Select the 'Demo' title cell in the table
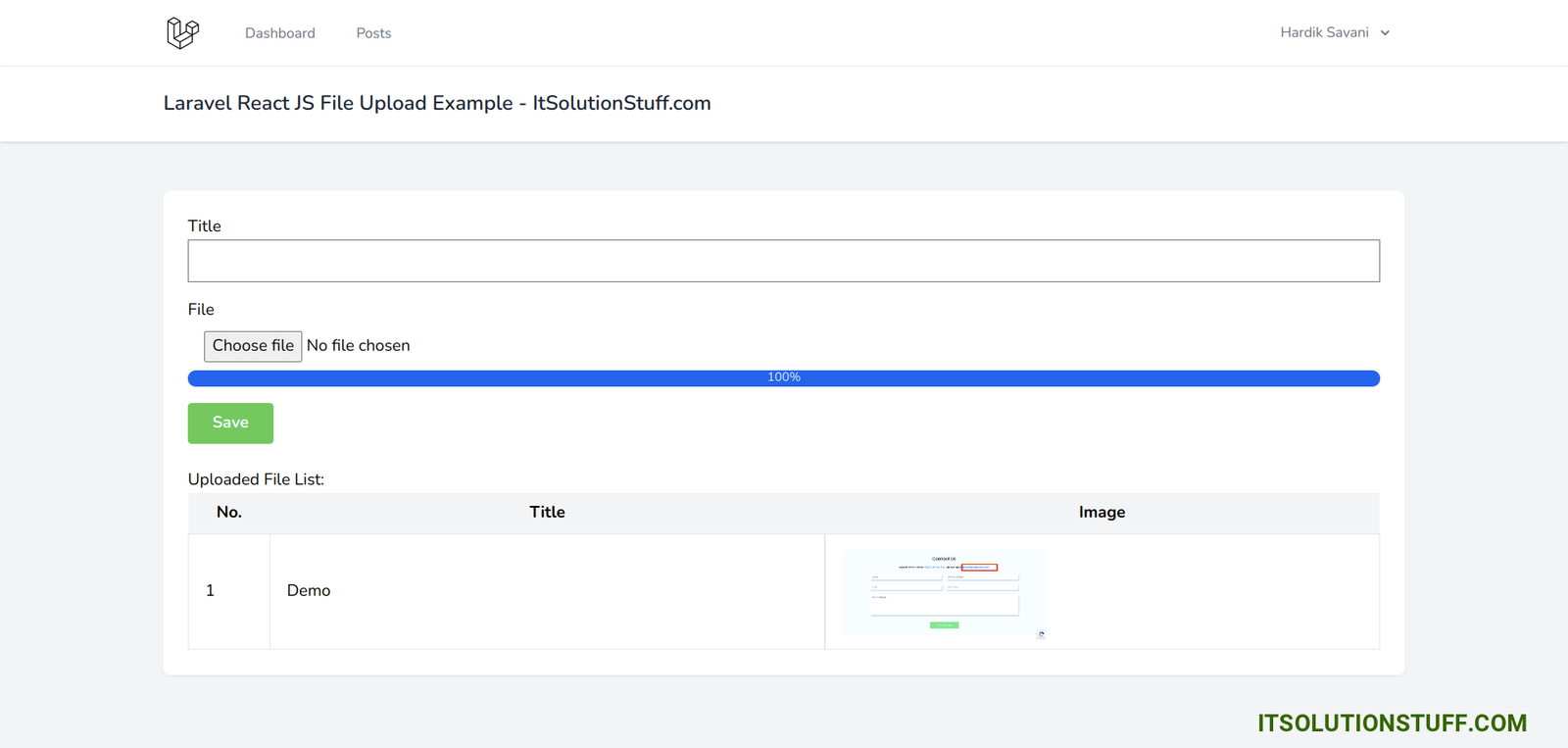Image resolution: width=1568 pixels, height=748 pixels. (x=309, y=591)
